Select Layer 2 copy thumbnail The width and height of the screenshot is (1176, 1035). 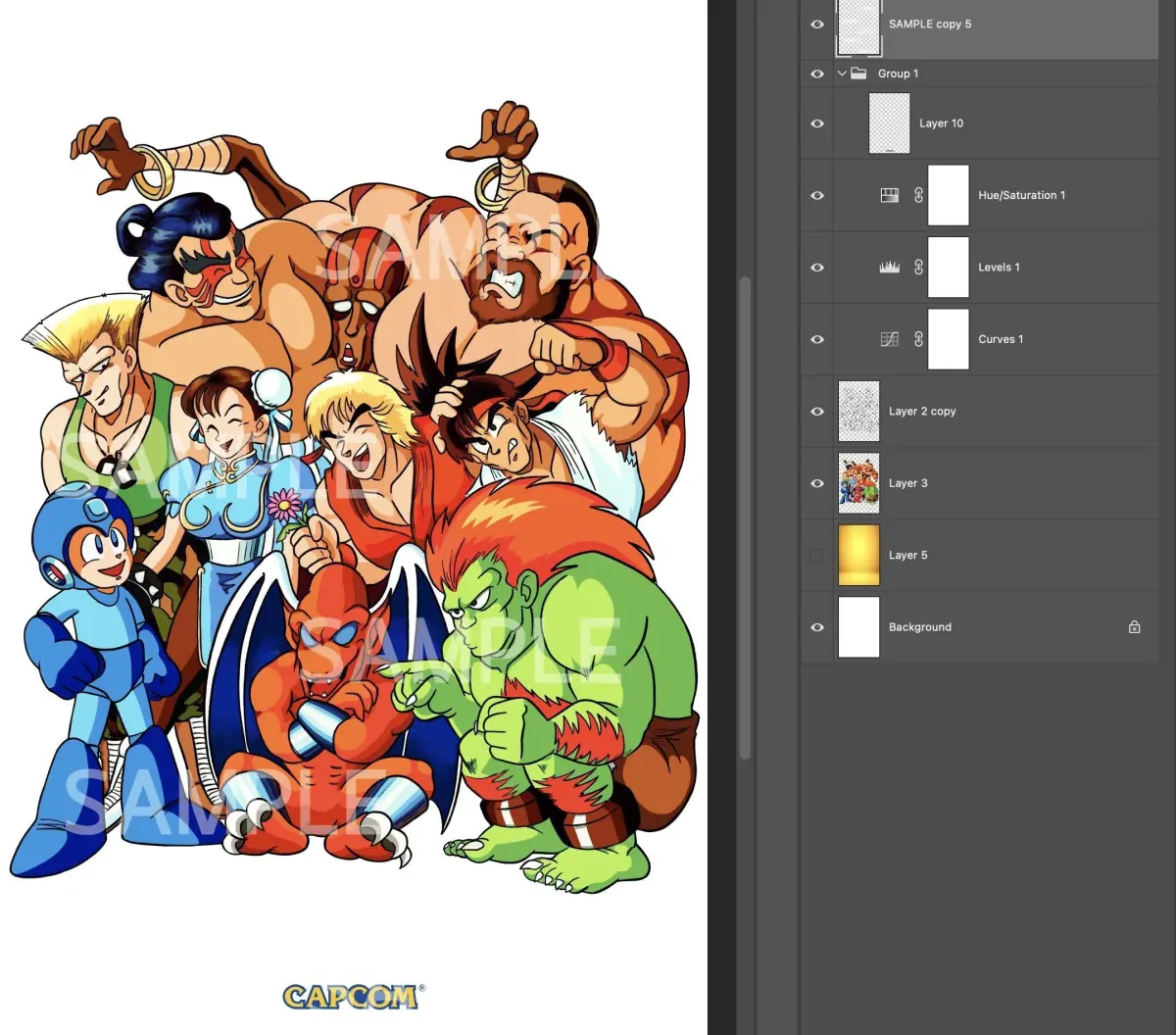(x=858, y=412)
